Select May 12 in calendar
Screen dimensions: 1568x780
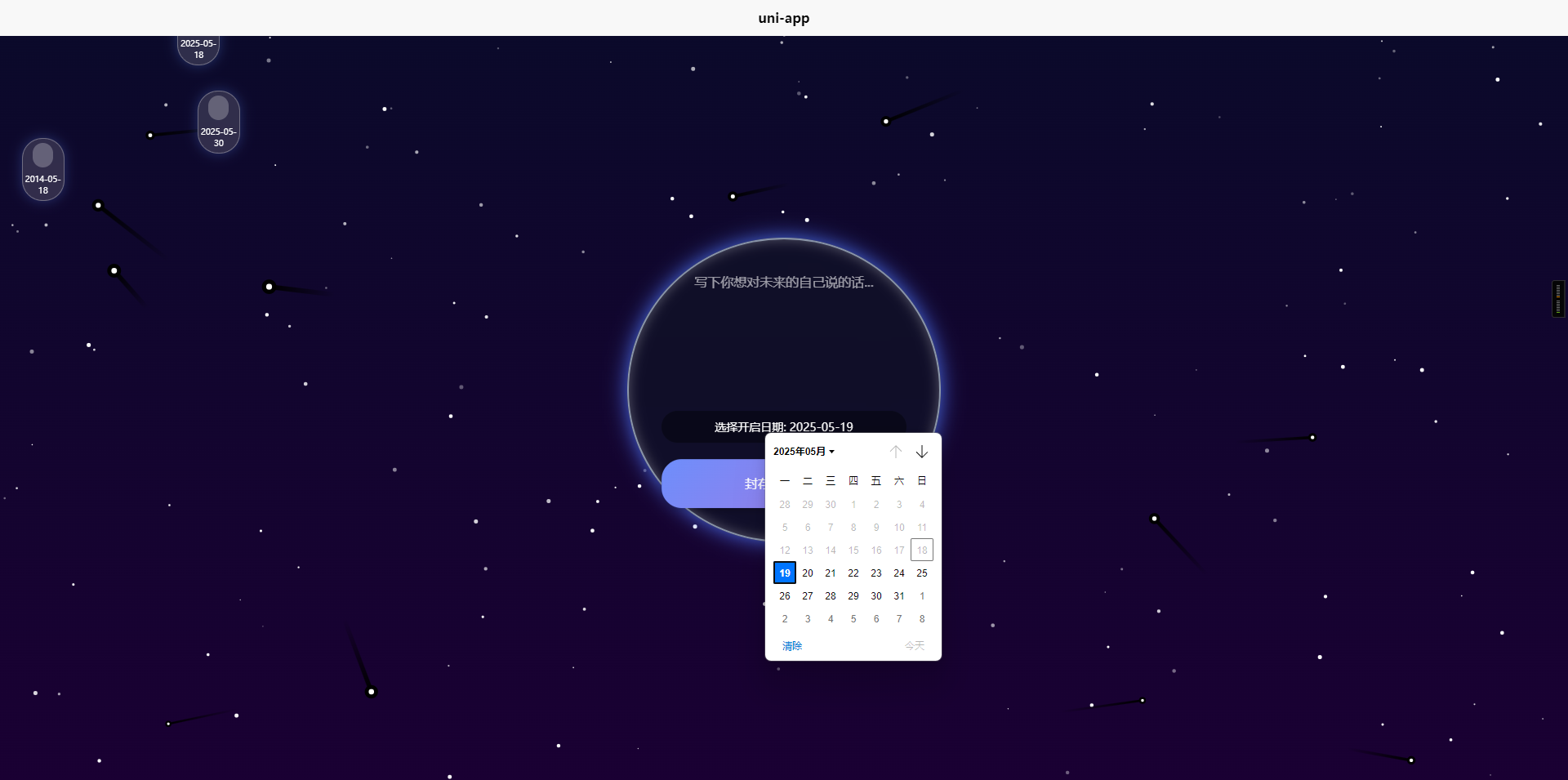point(785,550)
